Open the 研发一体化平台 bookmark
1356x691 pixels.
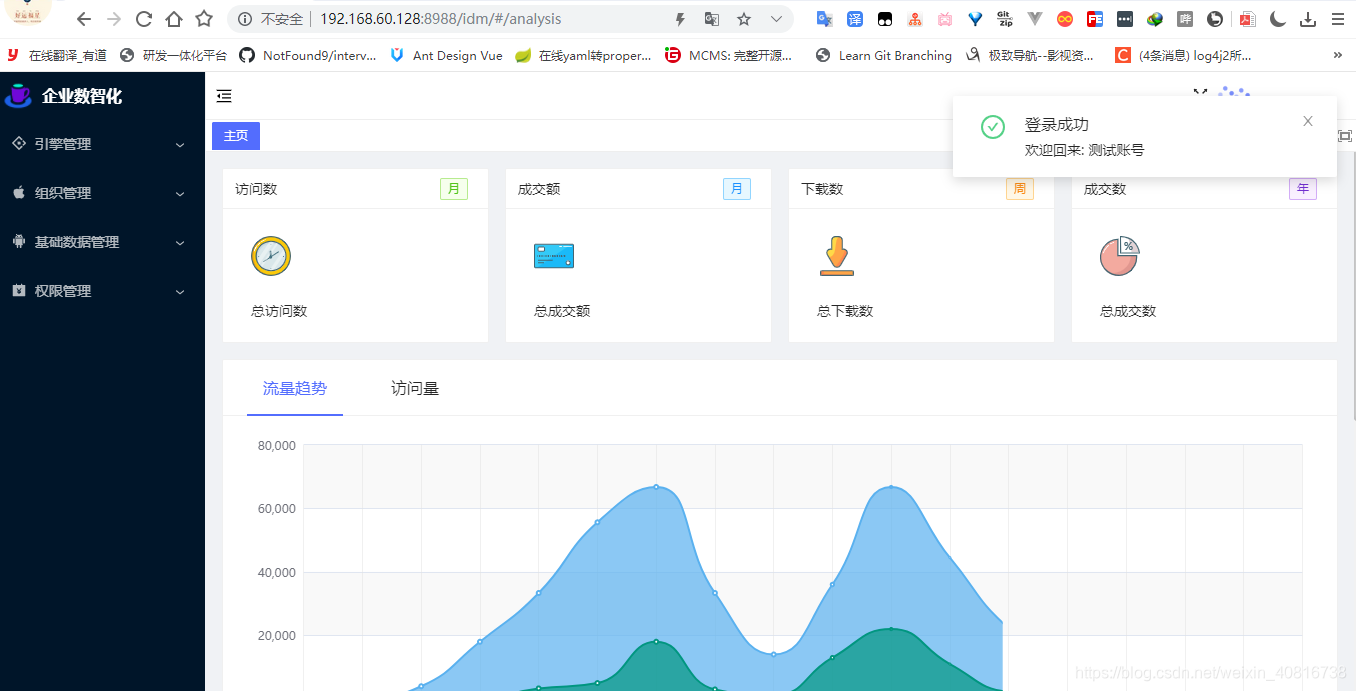click(x=173, y=56)
